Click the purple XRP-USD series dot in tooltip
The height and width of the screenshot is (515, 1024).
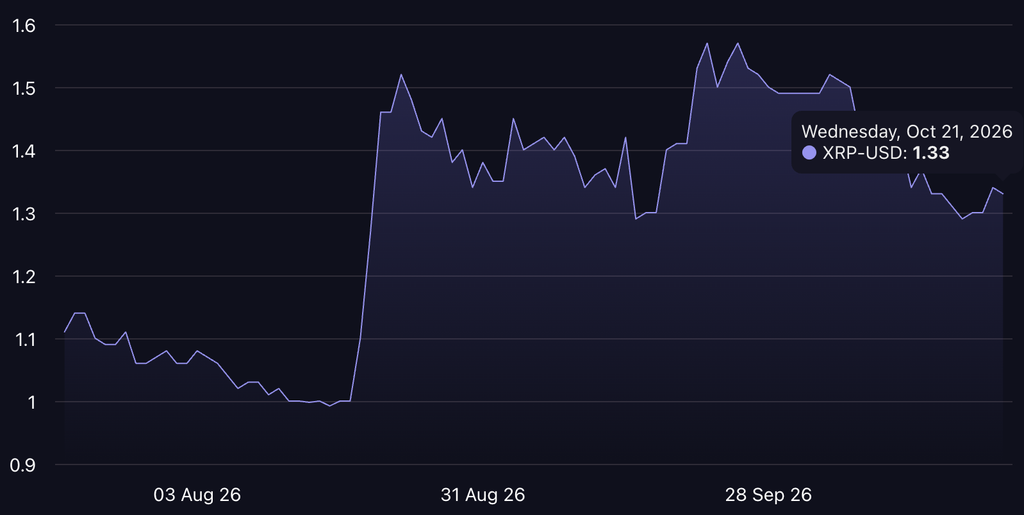click(809, 153)
